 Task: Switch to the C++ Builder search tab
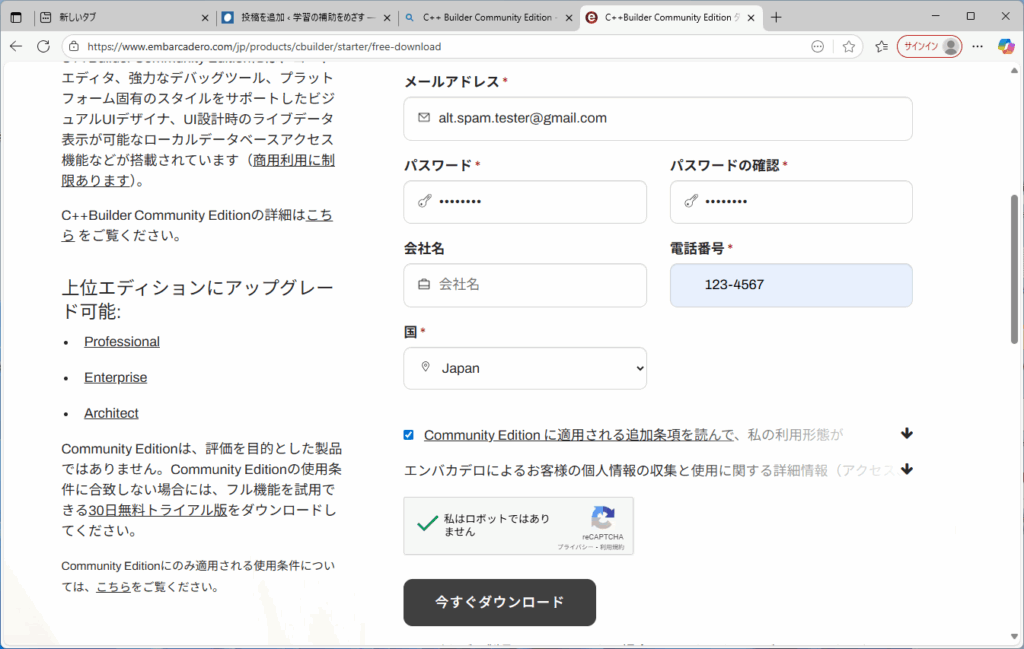click(487, 18)
